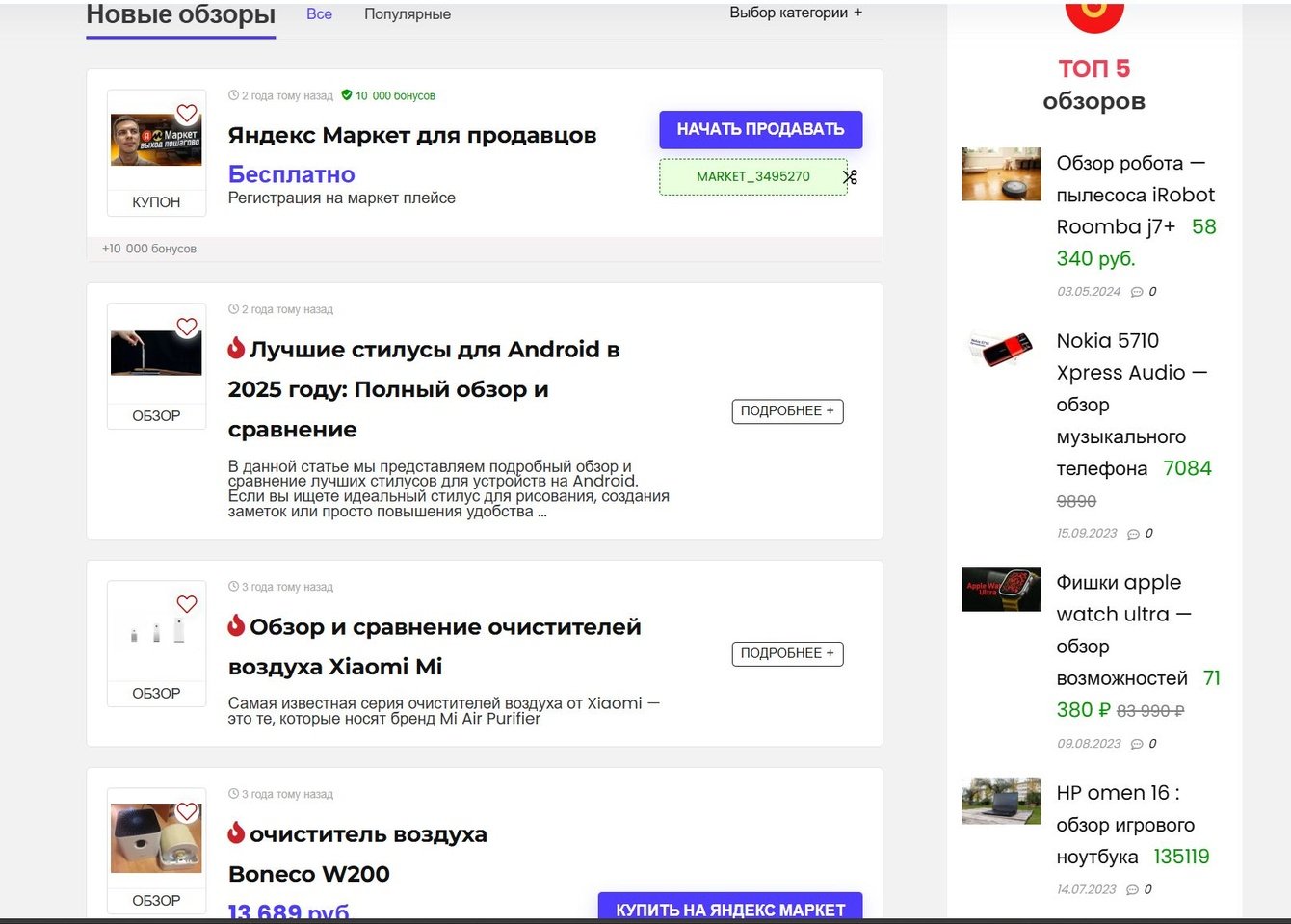Click the flame icon before Лучшие стилусы title
This screenshot has height=924, width=1291.
(x=236, y=348)
